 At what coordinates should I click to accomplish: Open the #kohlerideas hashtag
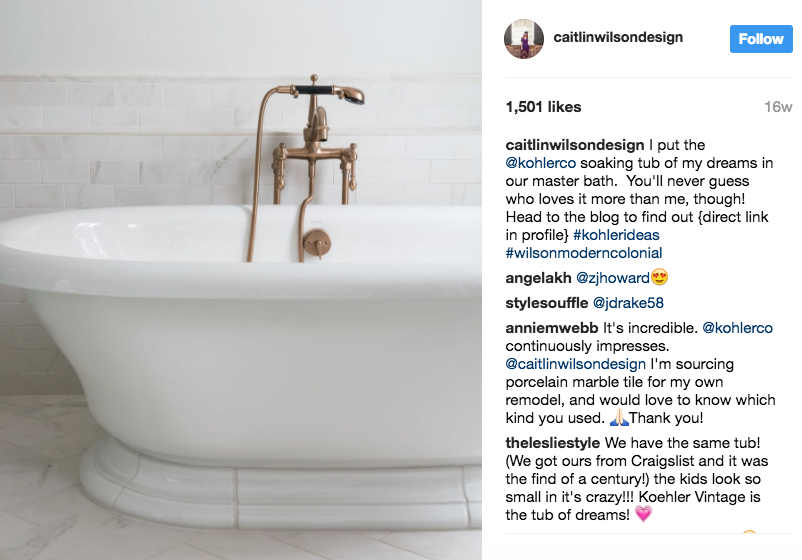[616, 235]
